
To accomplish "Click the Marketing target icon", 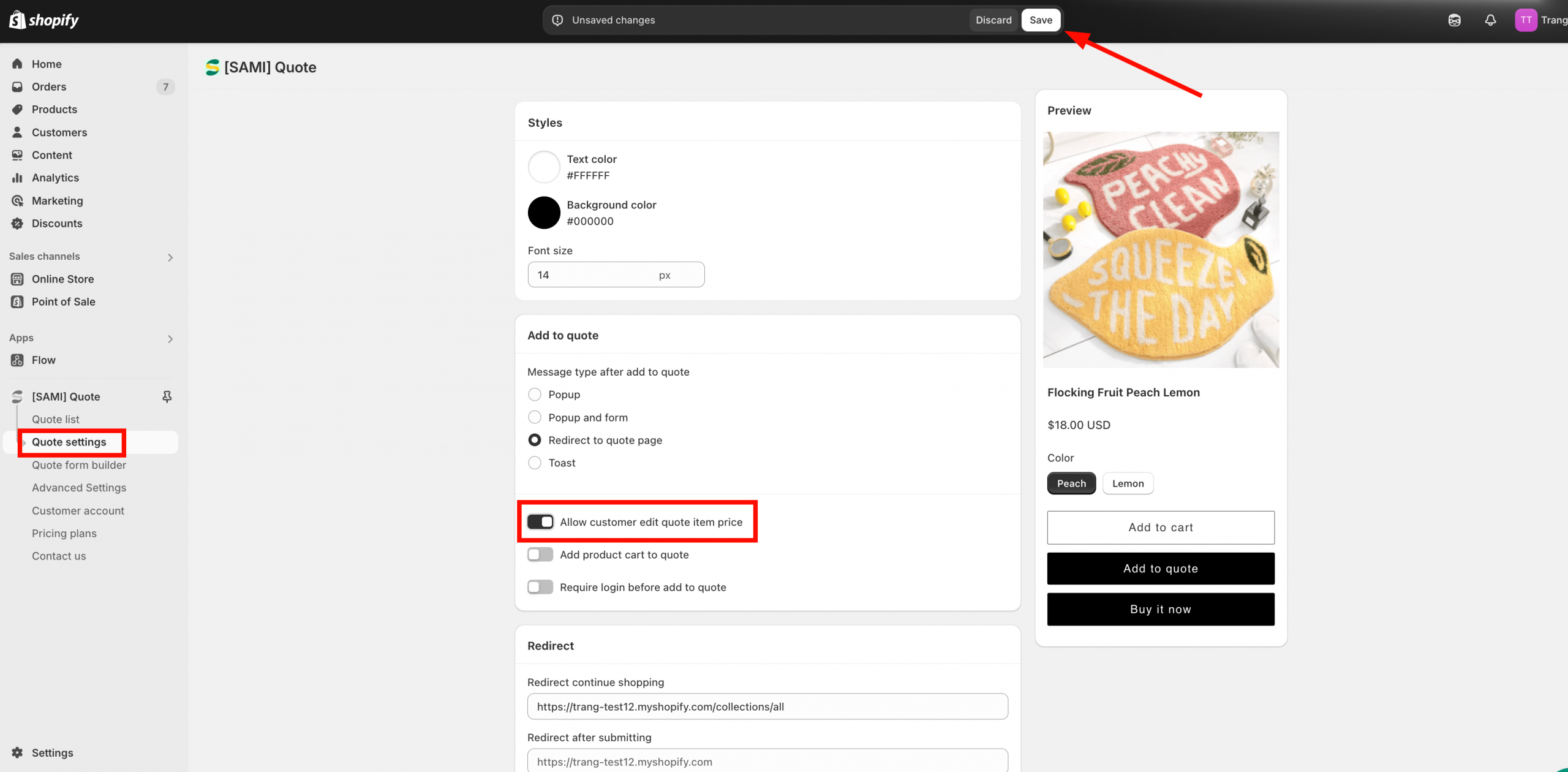I will 17,201.
